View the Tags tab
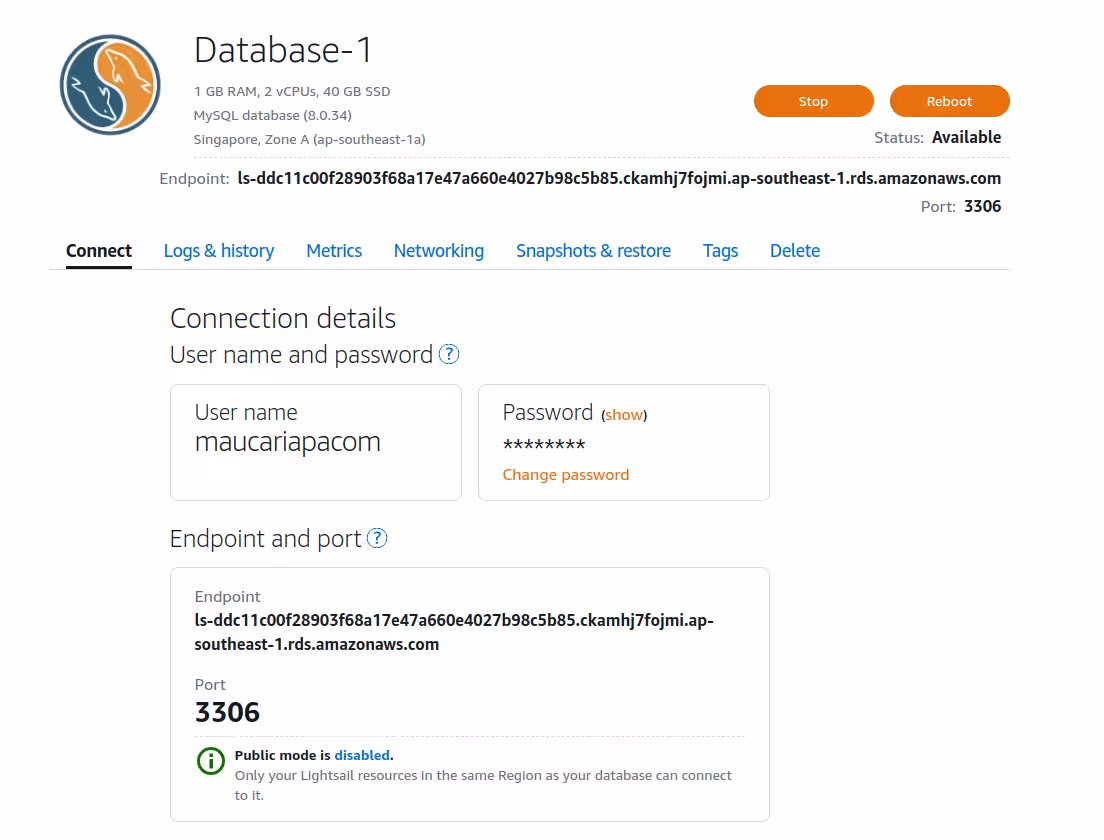Image resolution: width=1104 pixels, height=840 pixels. coord(720,251)
